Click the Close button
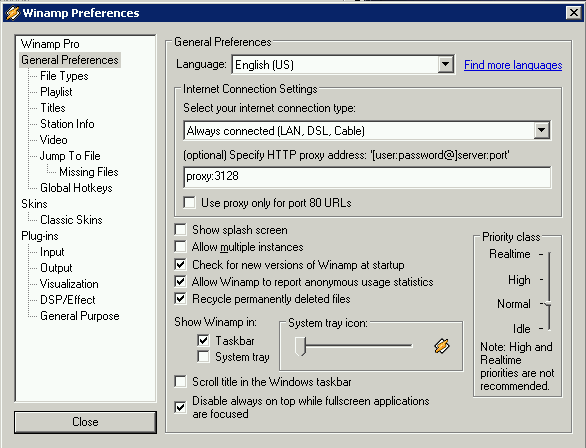 click(85, 422)
